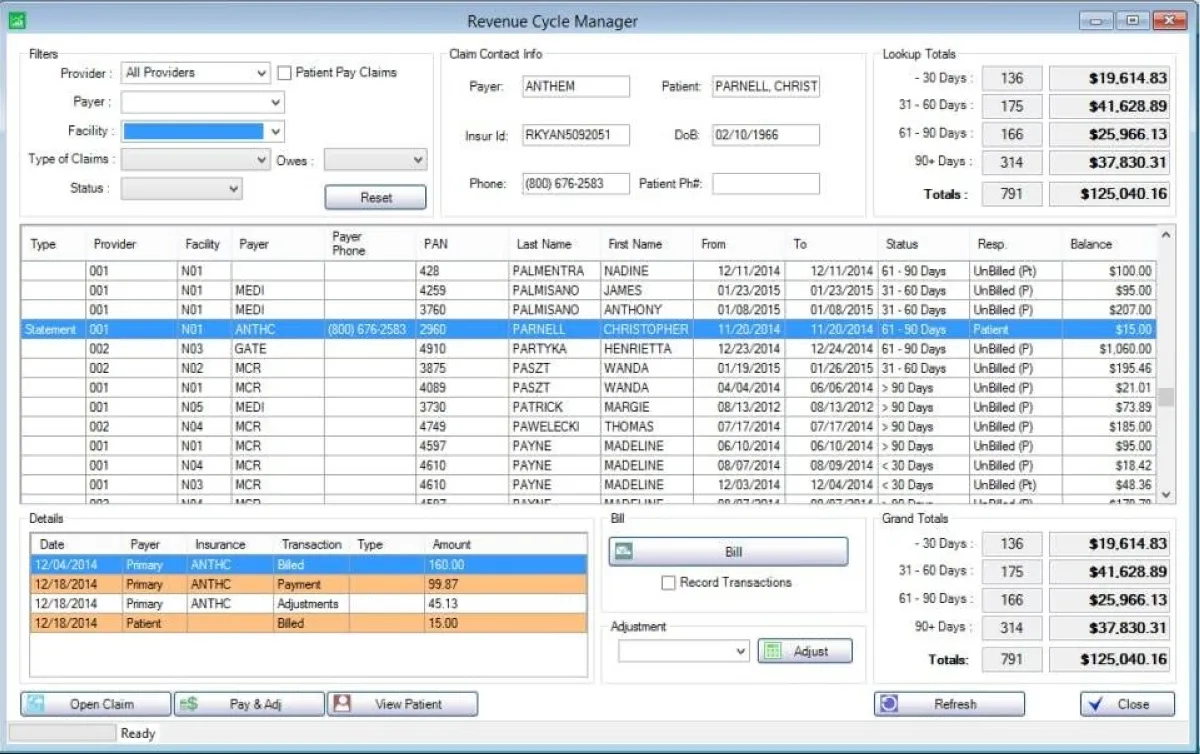Click the Refresh button icon

pos(890,704)
